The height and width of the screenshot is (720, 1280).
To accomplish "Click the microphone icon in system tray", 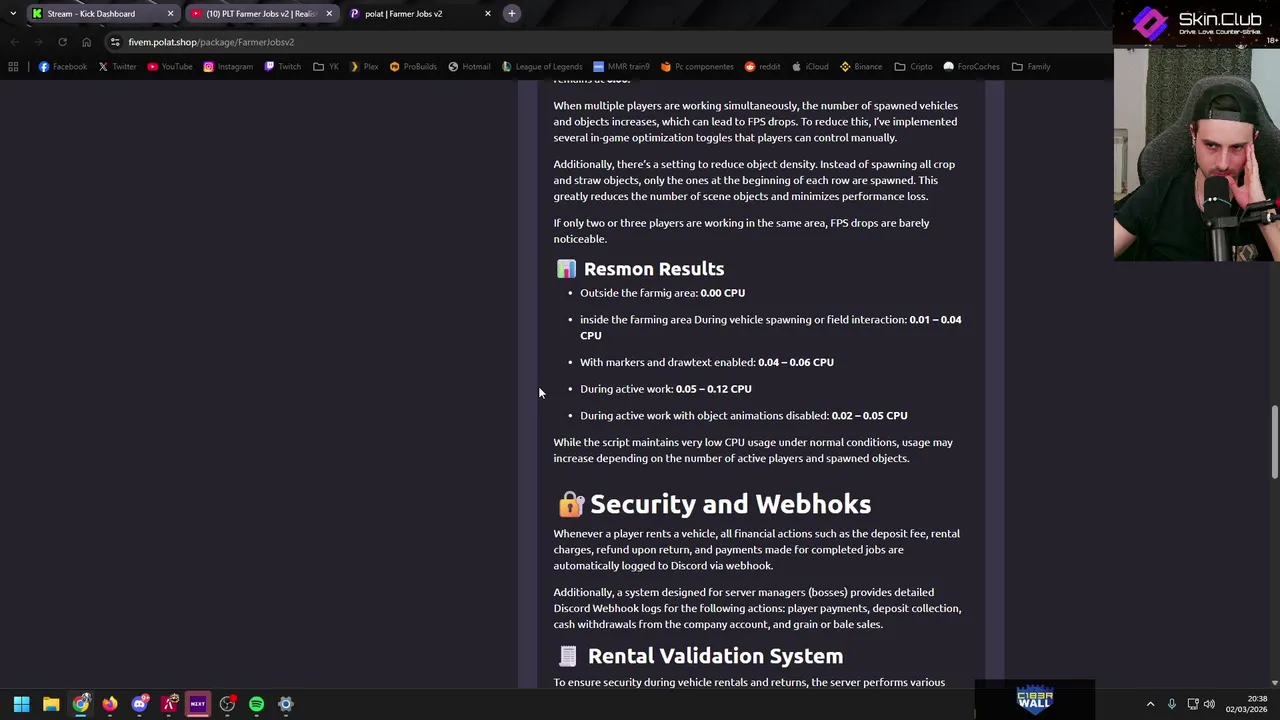I will pos(1171,704).
